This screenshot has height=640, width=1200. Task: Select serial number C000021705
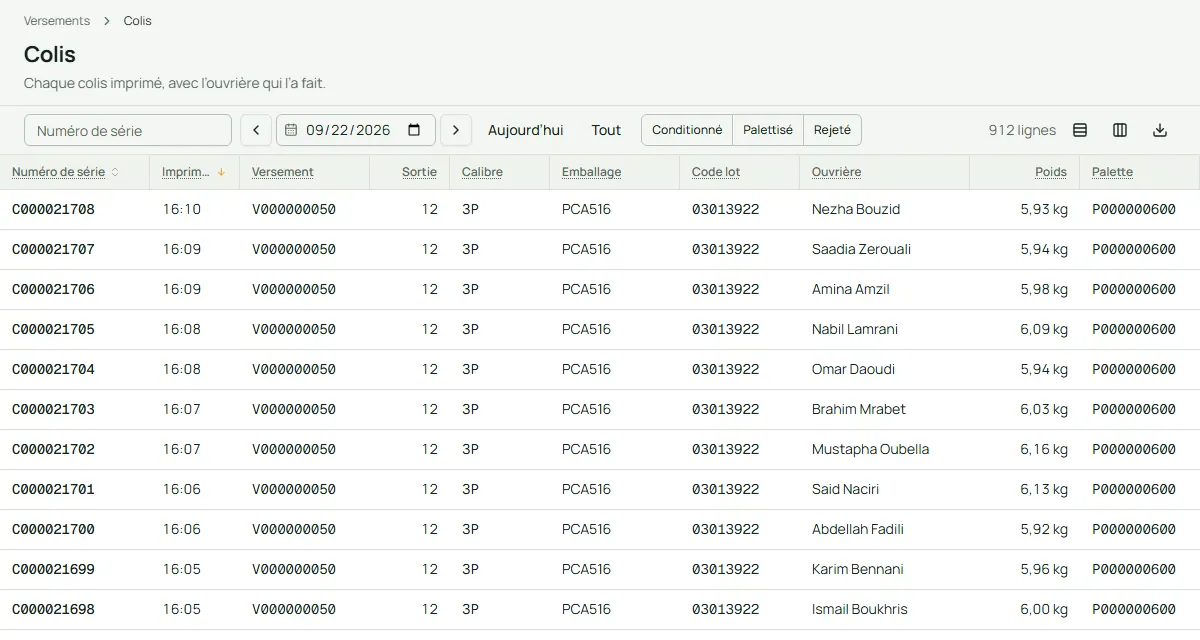pyautogui.click(x=53, y=330)
